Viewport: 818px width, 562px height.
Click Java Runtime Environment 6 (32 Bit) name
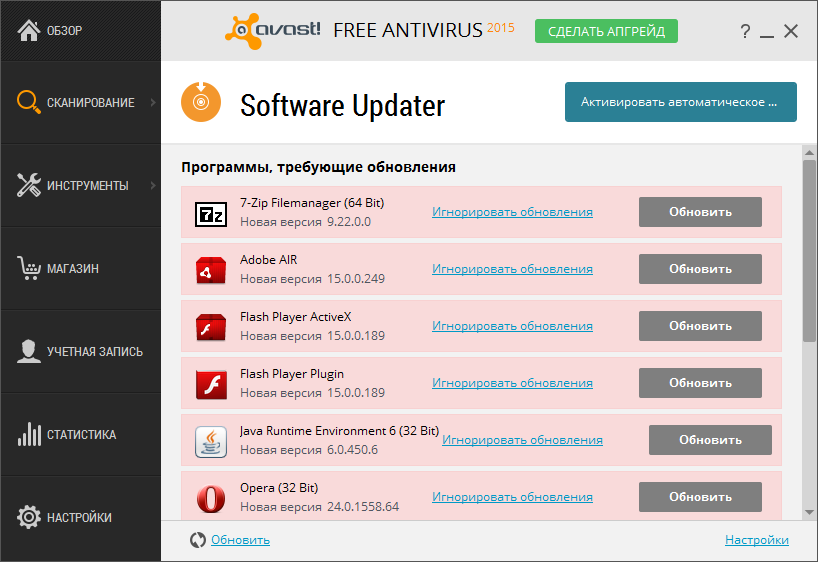pos(340,431)
